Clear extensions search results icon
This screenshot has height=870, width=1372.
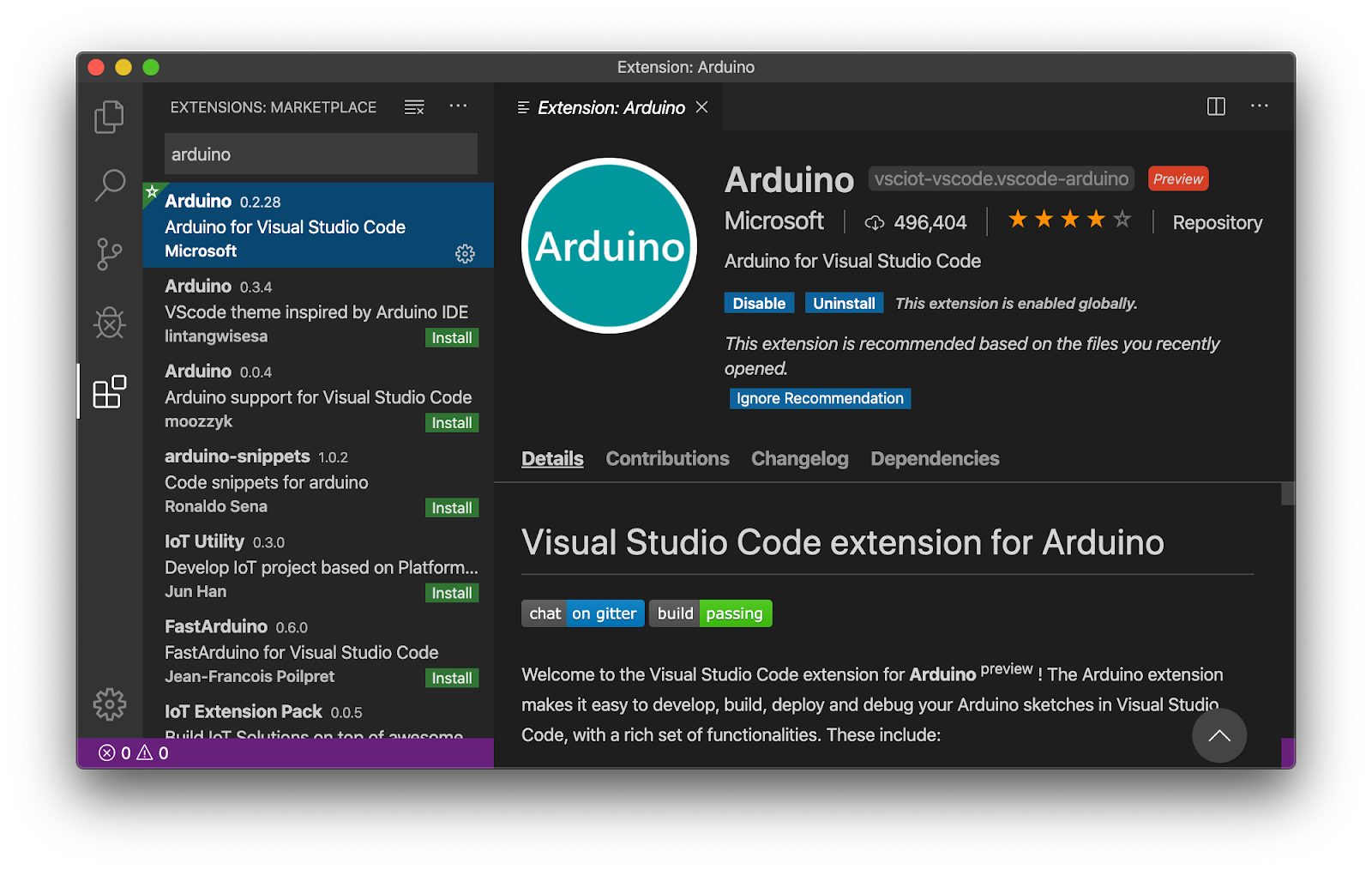click(x=414, y=107)
